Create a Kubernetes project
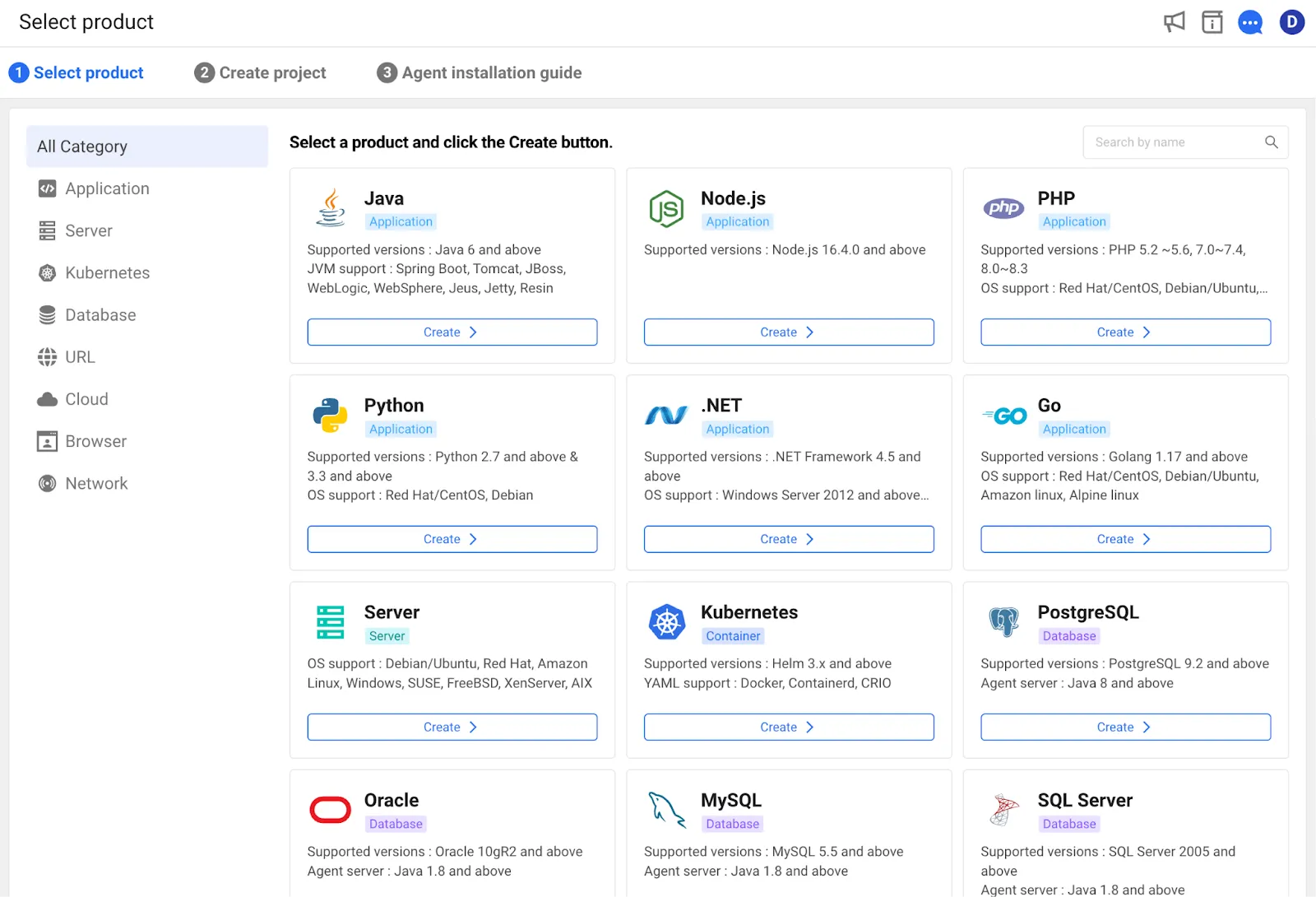This screenshot has height=897, width=1316. pyautogui.click(x=789, y=727)
